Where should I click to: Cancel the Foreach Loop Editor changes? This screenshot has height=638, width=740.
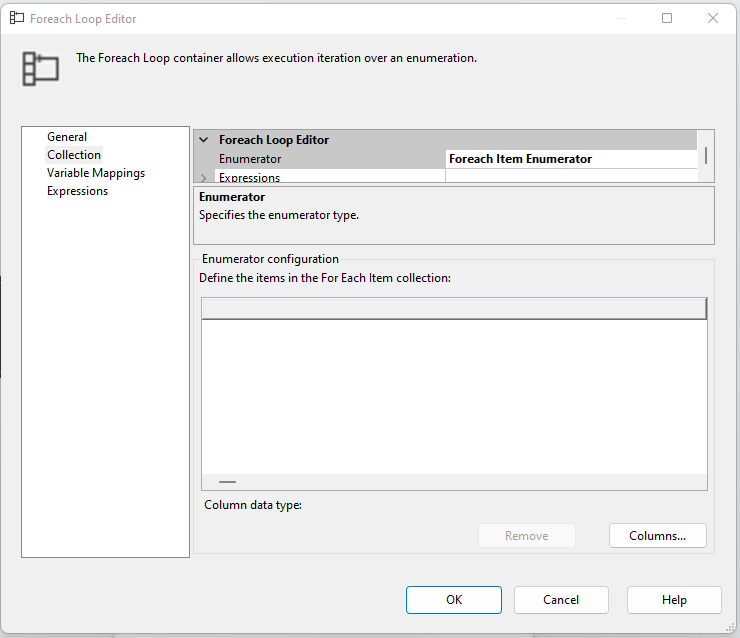(x=561, y=600)
